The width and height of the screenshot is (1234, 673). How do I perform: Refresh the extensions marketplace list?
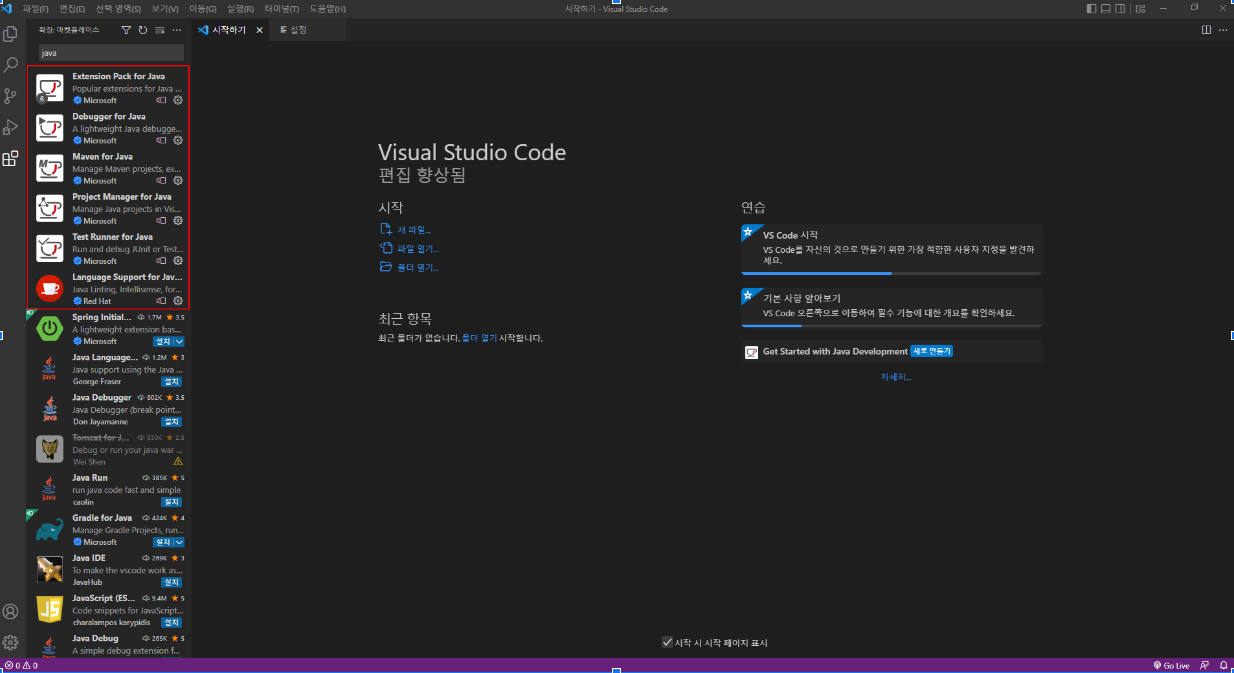tap(143, 30)
